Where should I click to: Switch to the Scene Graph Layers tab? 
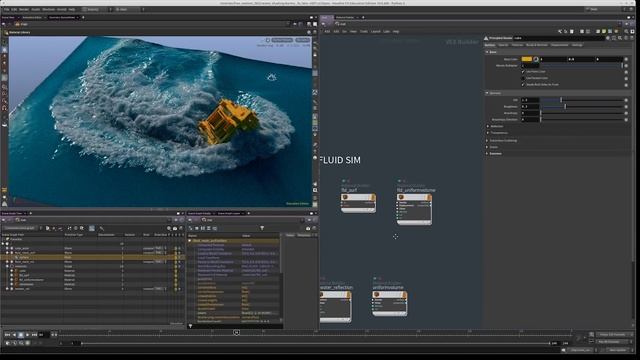pos(229,213)
